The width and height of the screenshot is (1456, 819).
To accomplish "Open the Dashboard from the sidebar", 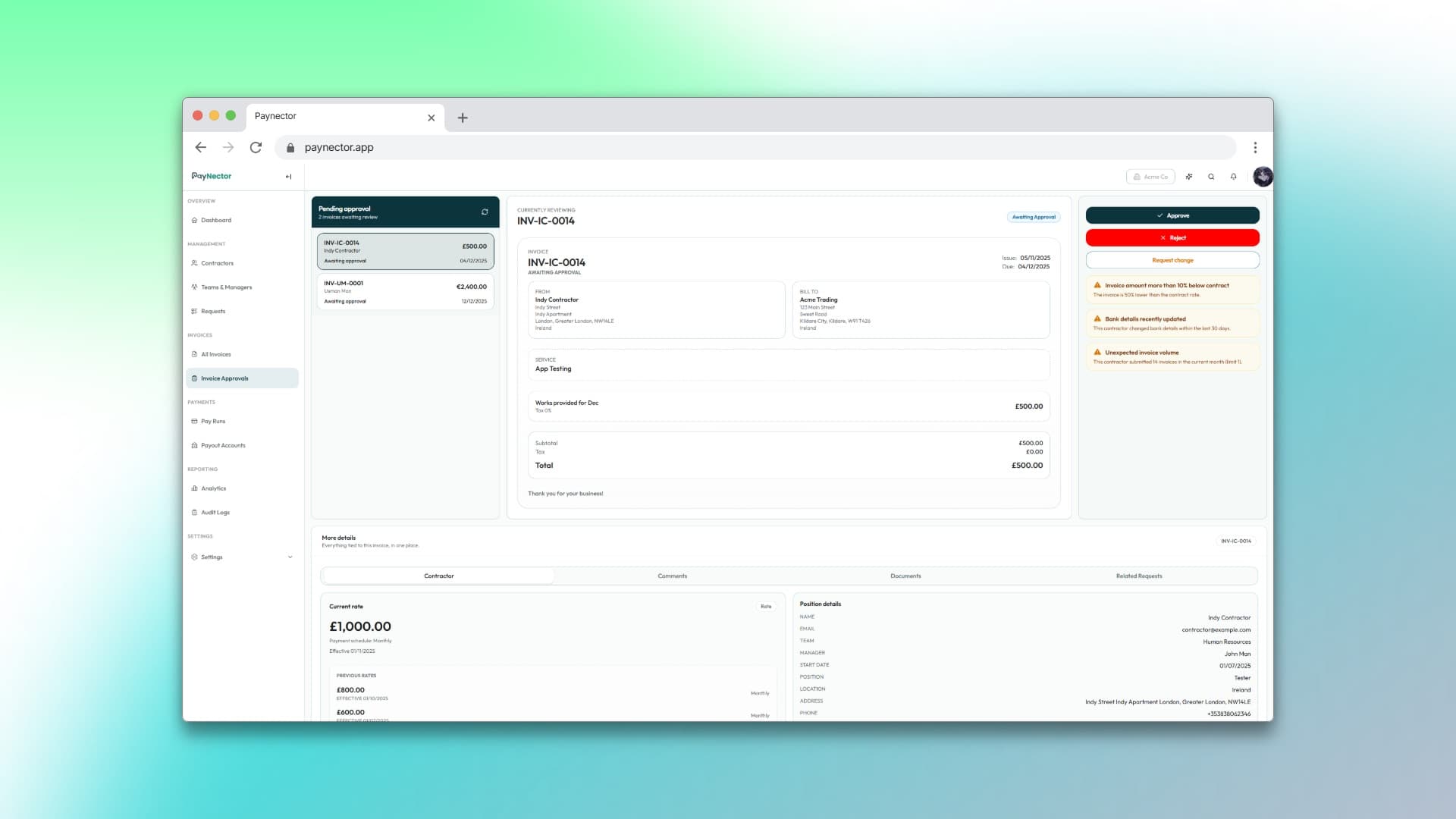I will (x=215, y=220).
